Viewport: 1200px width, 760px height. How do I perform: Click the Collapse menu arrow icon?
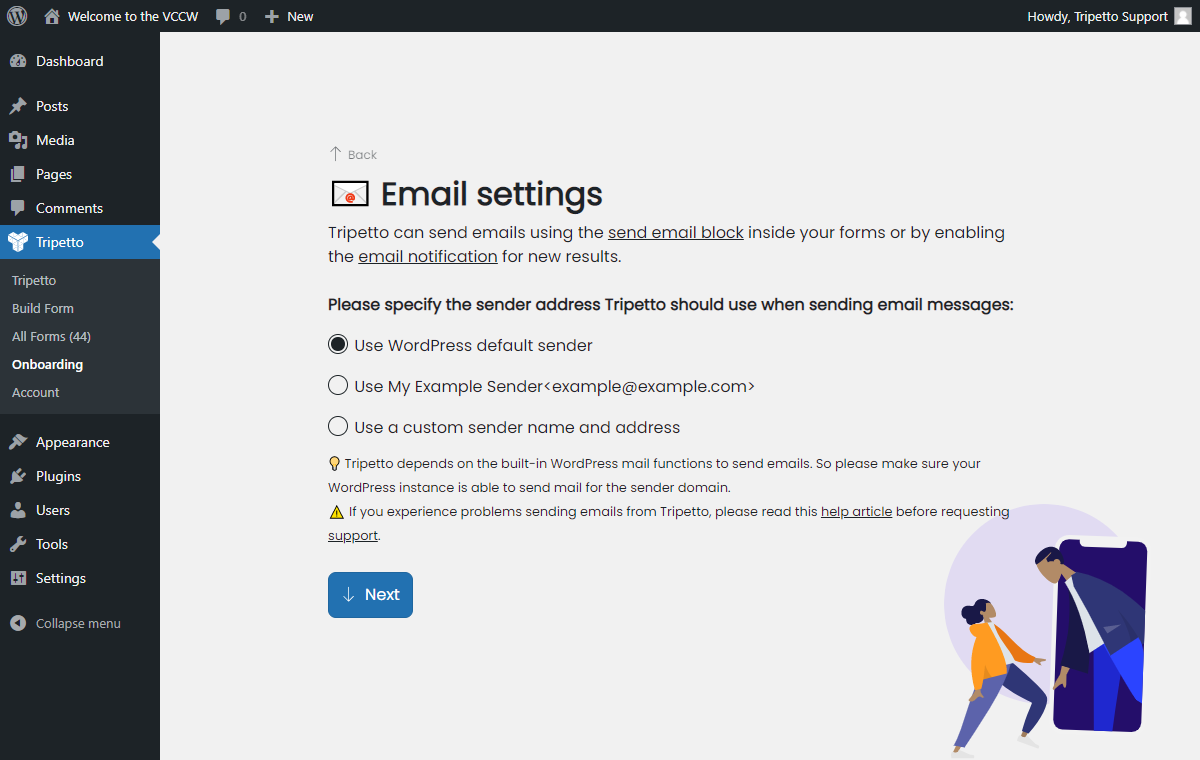18,623
